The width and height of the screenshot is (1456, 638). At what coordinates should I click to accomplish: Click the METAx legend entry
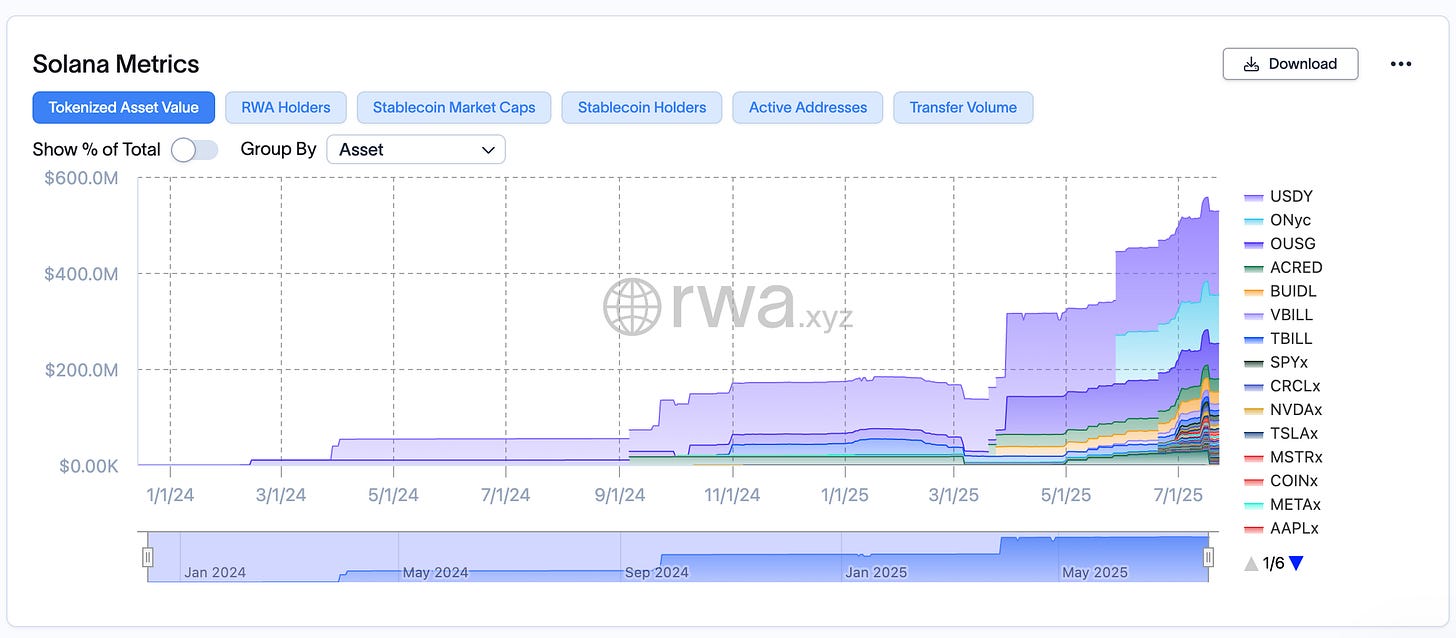pyautogui.click(x=1283, y=505)
